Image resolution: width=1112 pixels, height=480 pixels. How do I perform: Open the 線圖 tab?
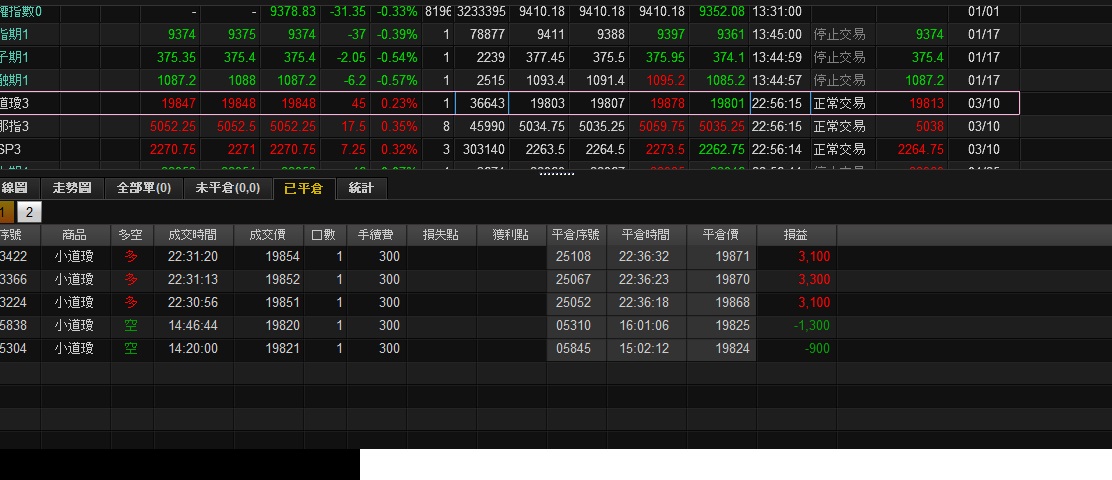15,188
